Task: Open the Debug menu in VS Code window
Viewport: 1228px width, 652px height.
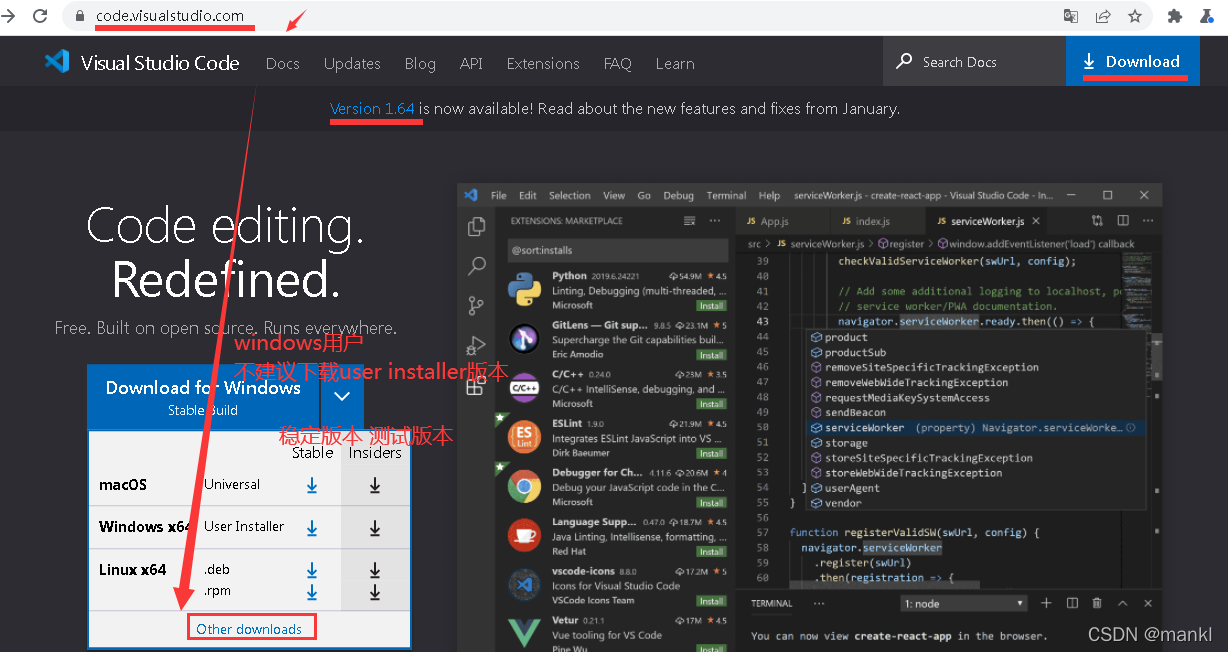Action: (x=678, y=195)
